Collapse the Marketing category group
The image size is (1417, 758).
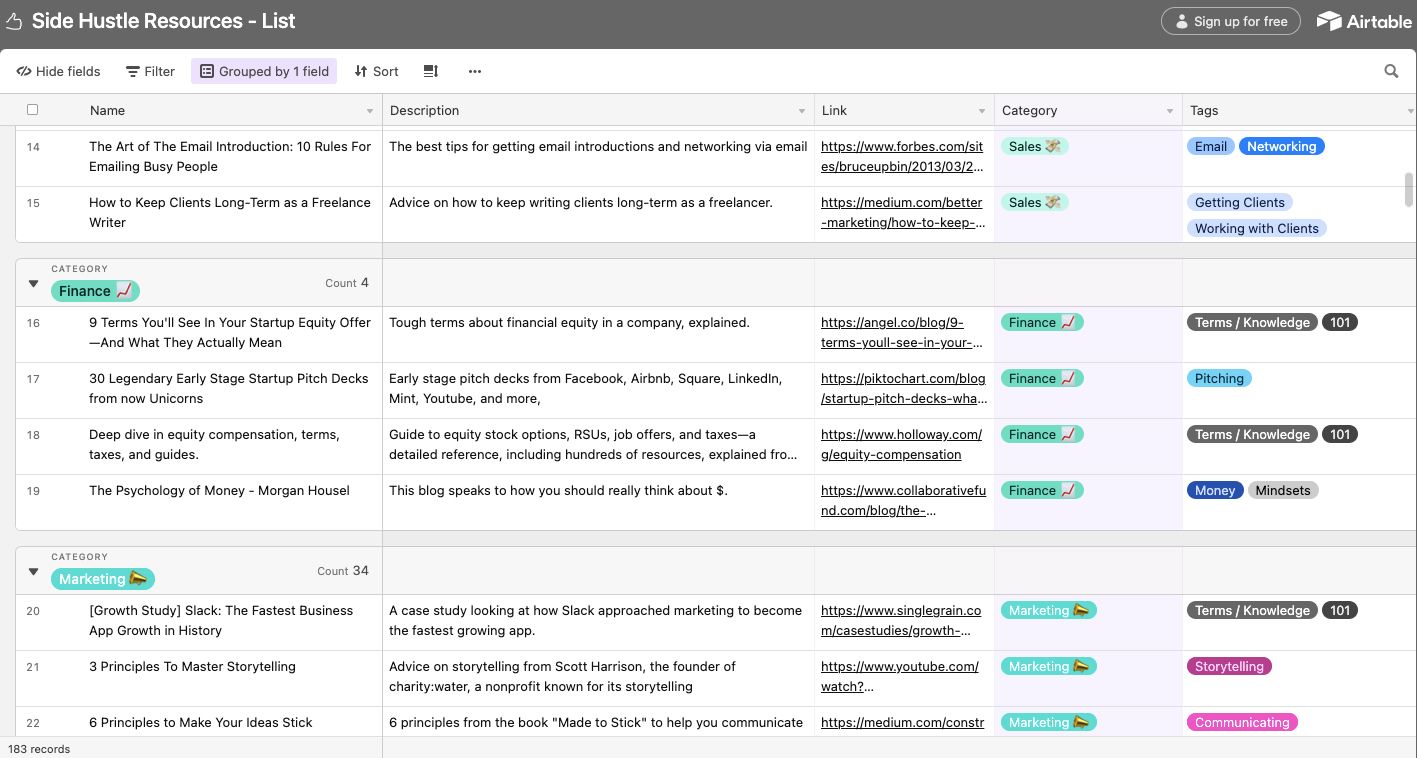pos(33,572)
